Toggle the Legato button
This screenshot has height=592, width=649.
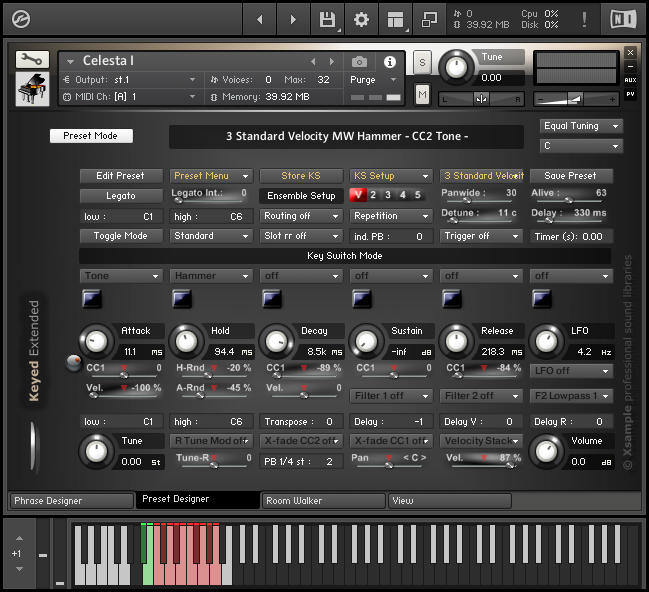121,196
